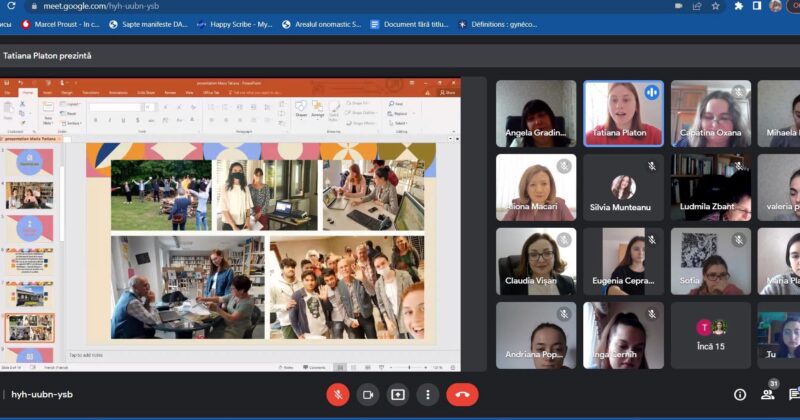Switch to the Slide Show ribbon tab
This screenshot has width=800, height=420.
click(x=146, y=93)
